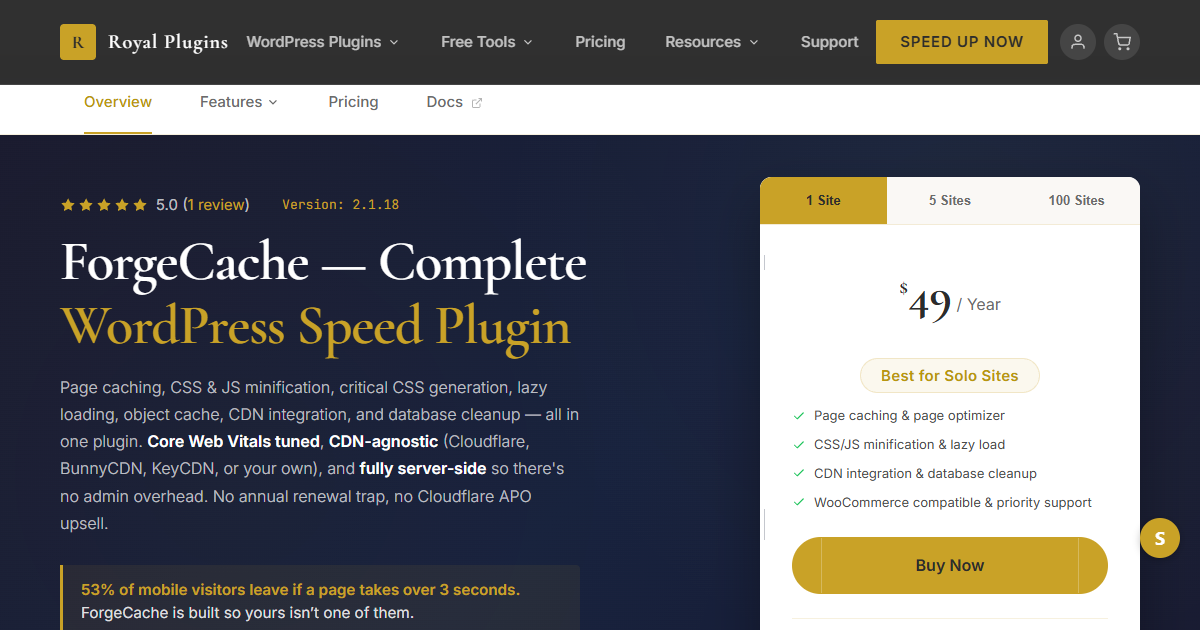Click CDN integration & database cleanup feature
Screen dimensions: 1200x630
925,474
